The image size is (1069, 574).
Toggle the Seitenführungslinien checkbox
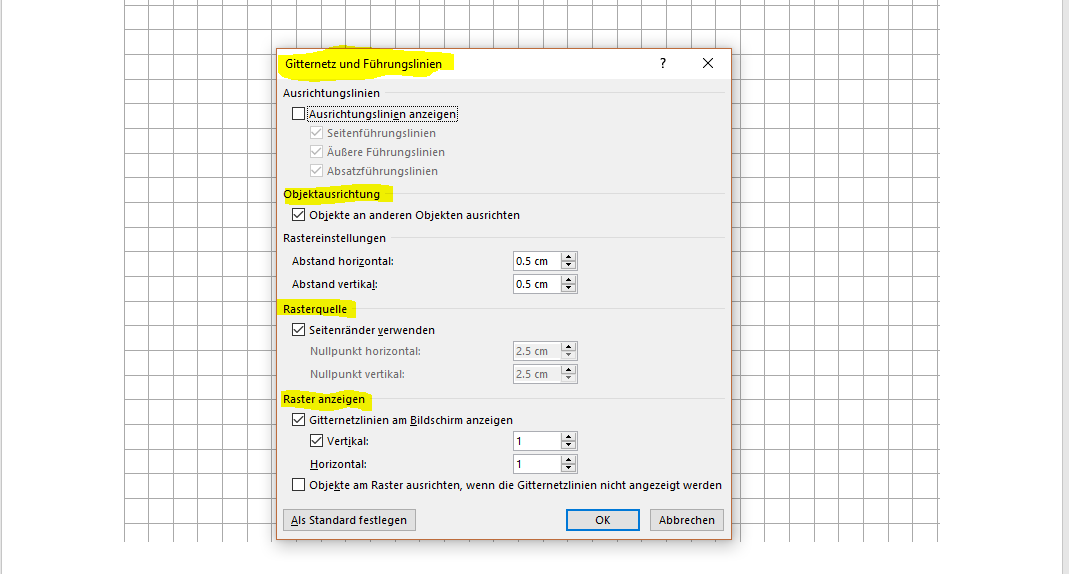[x=316, y=133]
